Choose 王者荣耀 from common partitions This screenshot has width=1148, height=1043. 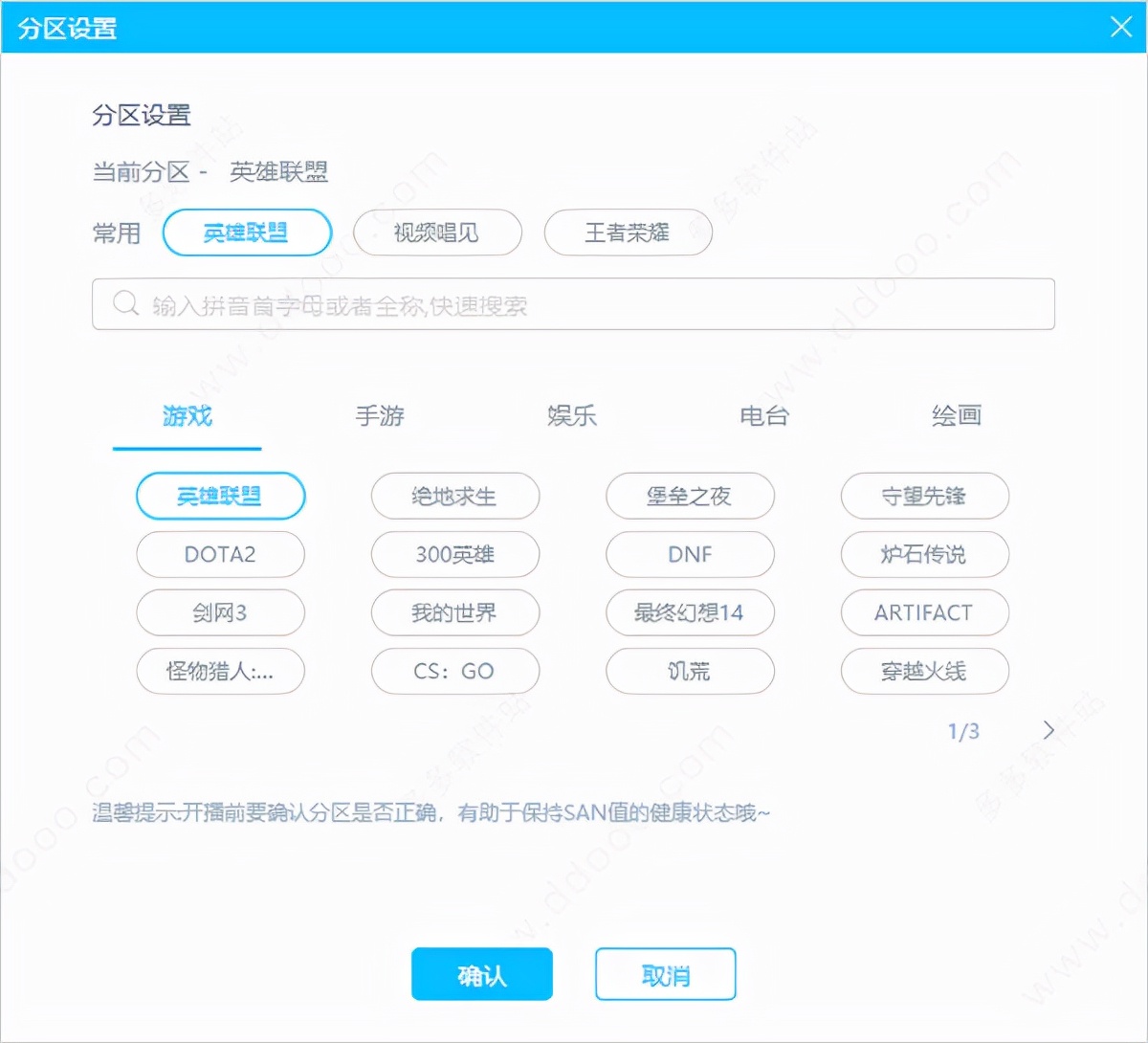(x=628, y=233)
